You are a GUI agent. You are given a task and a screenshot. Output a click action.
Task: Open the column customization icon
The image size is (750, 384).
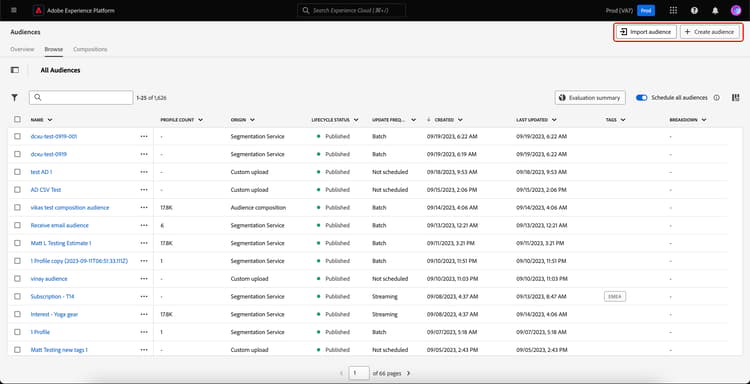pos(736,98)
